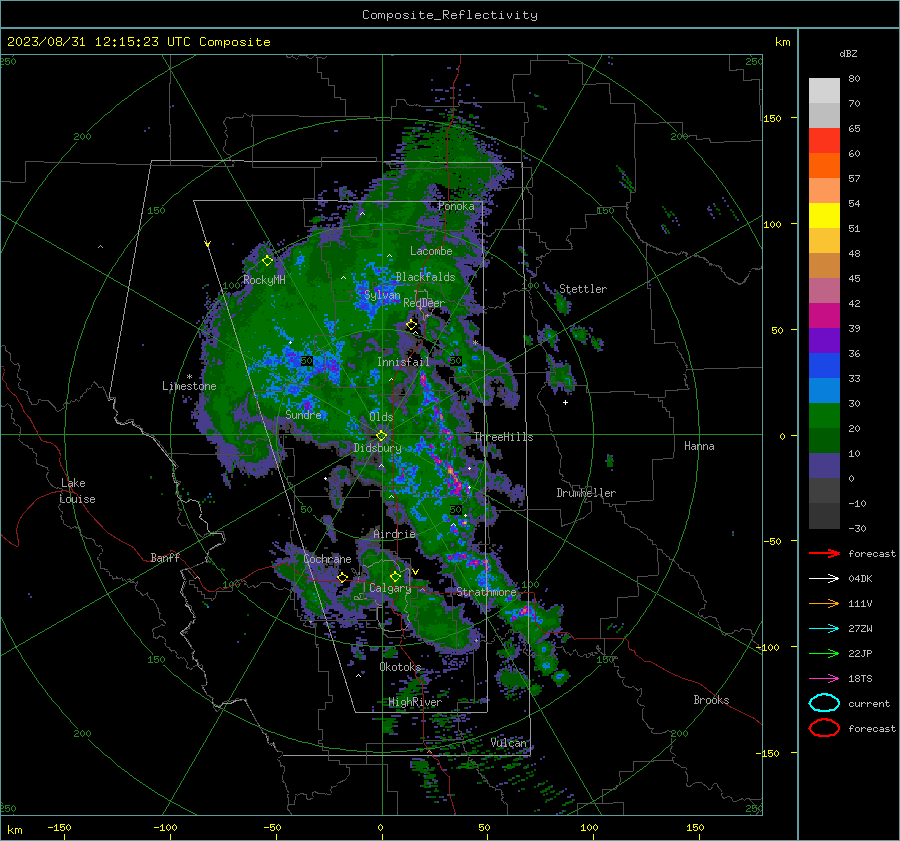Click the magenta 18TS arrow legend icon

[x=824, y=679]
